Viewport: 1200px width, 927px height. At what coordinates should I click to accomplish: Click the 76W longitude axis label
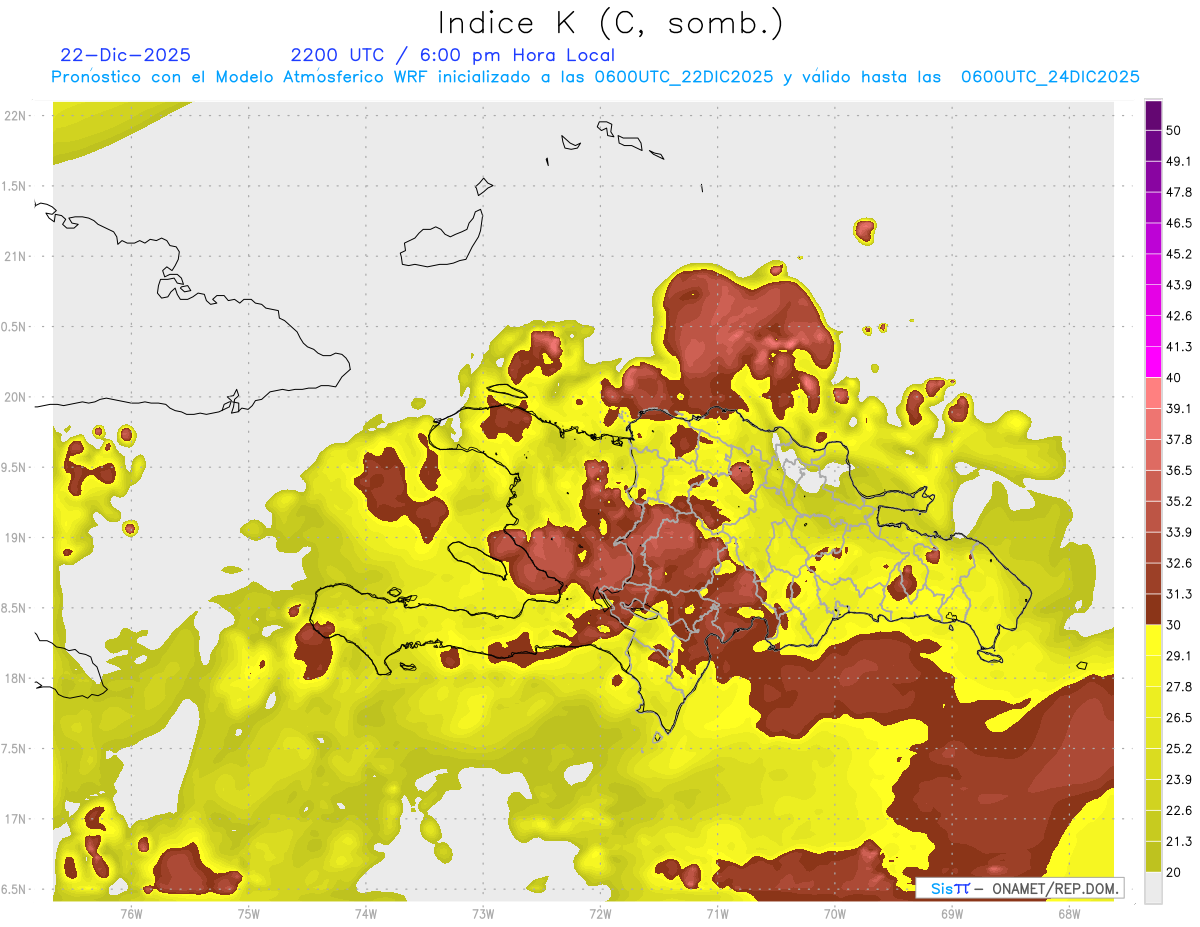131,913
